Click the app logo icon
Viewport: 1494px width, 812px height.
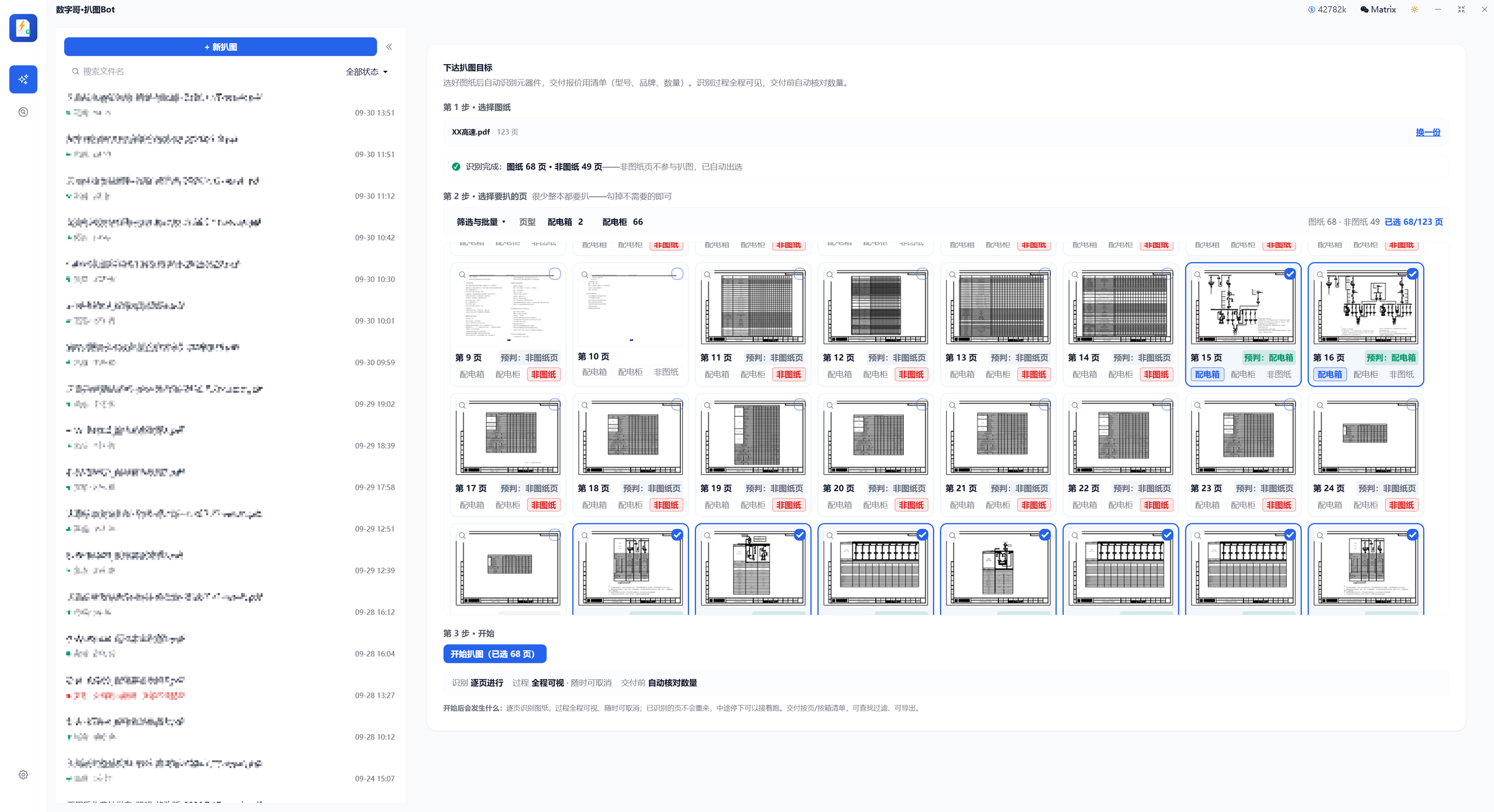click(x=23, y=28)
